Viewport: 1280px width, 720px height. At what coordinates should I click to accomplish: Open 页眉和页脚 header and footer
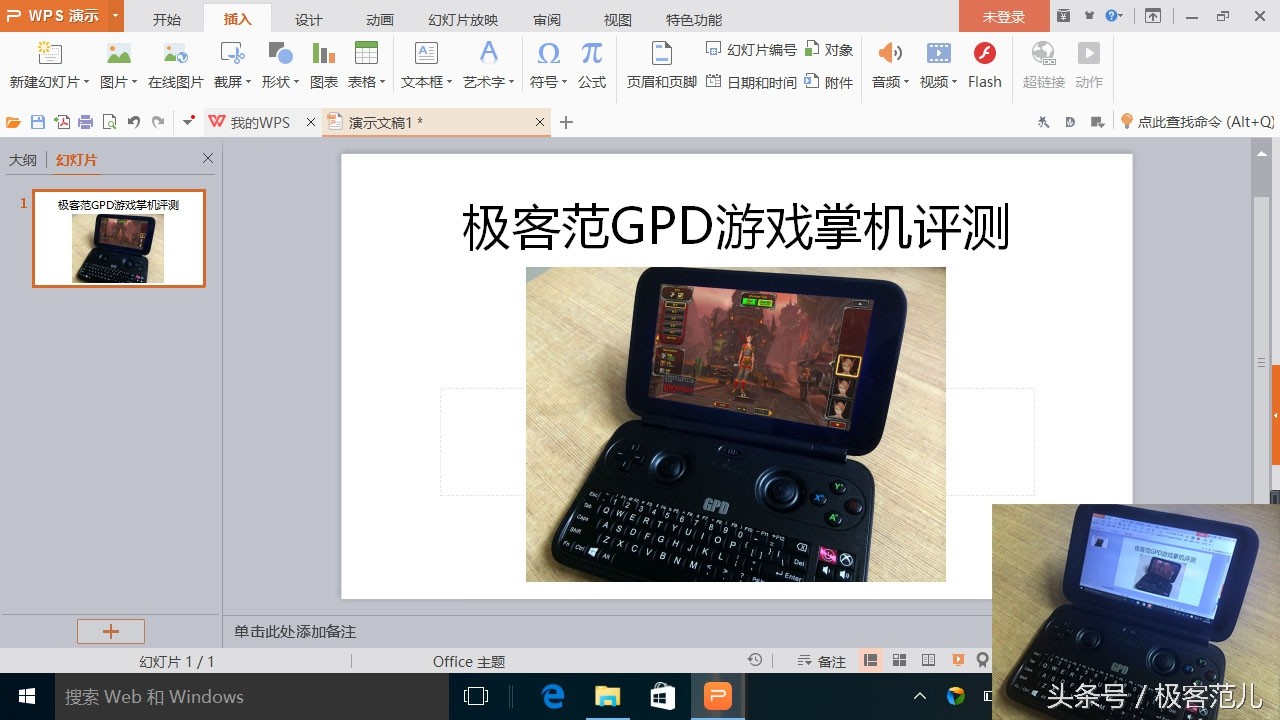click(661, 65)
